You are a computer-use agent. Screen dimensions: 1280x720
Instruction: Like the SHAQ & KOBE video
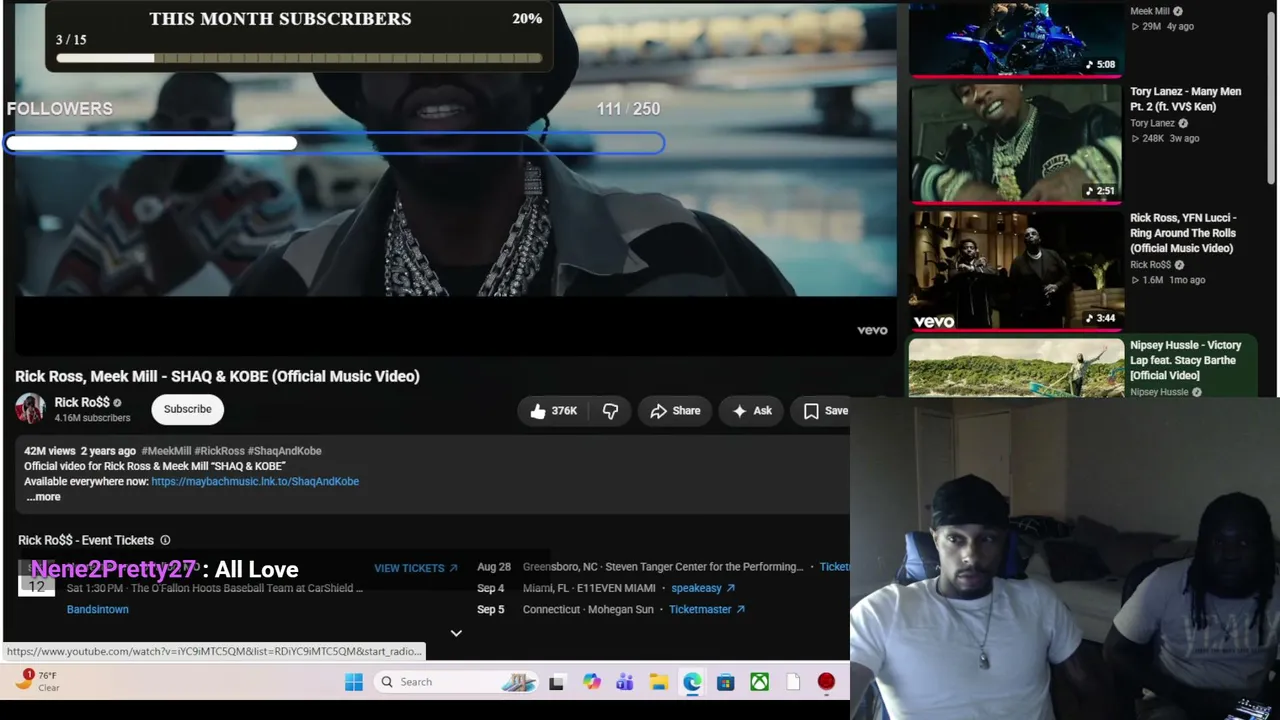pos(554,411)
